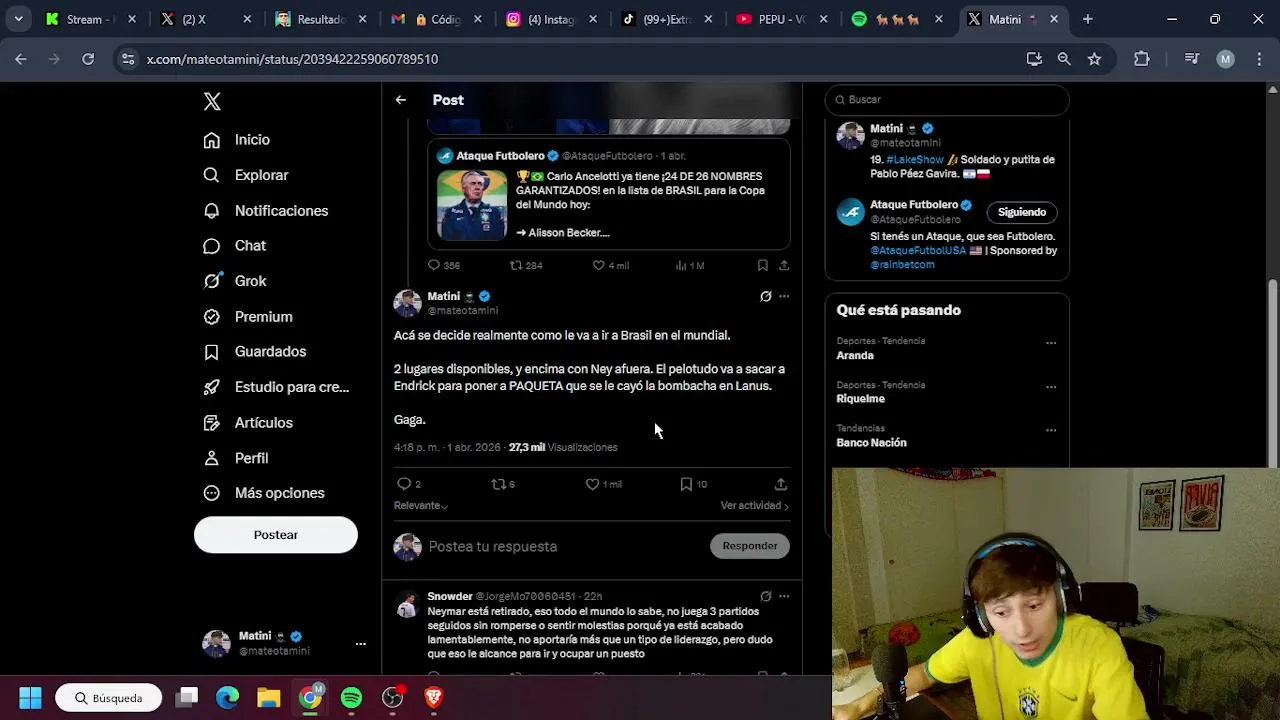The image size is (1280, 720).
Task: Share the quoted Ataque Futbolero tweet
Action: point(784,265)
